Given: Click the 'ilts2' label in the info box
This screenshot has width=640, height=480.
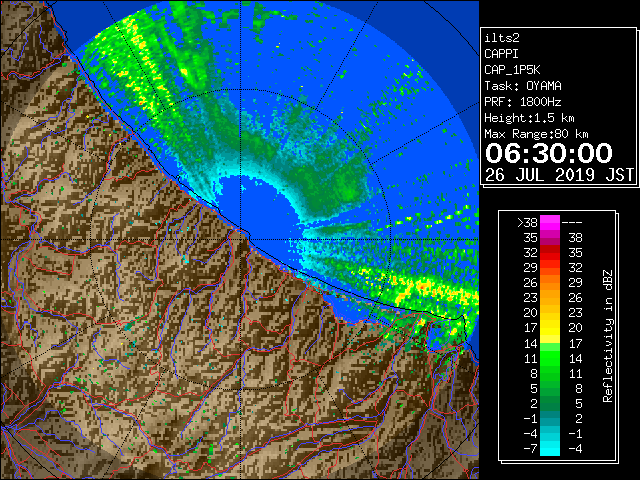Looking at the screenshot, I should click(x=502, y=38).
